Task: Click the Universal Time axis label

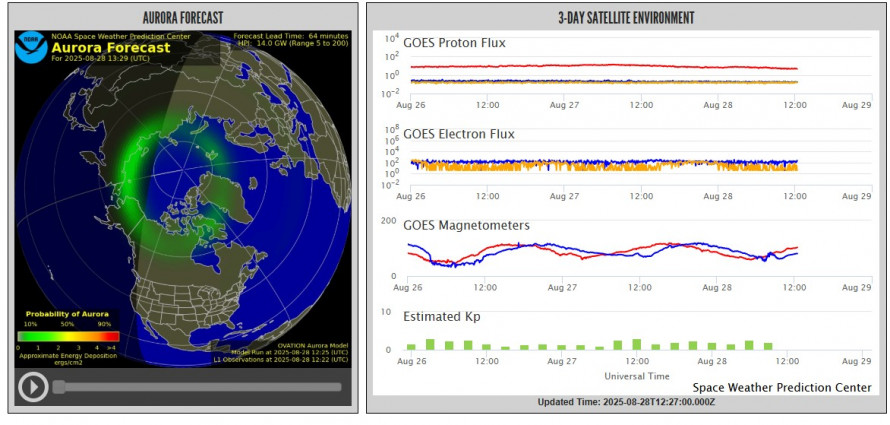Action: pyautogui.click(x=636, y=376)
